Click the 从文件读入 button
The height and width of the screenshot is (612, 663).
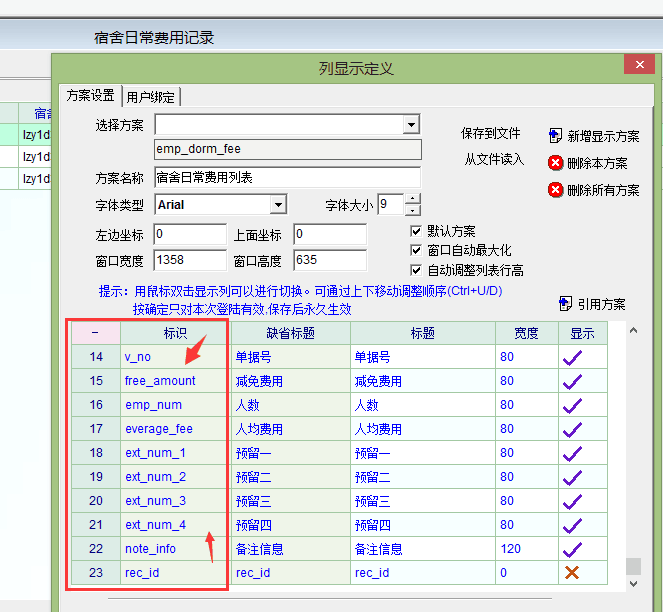click(493, 159)
